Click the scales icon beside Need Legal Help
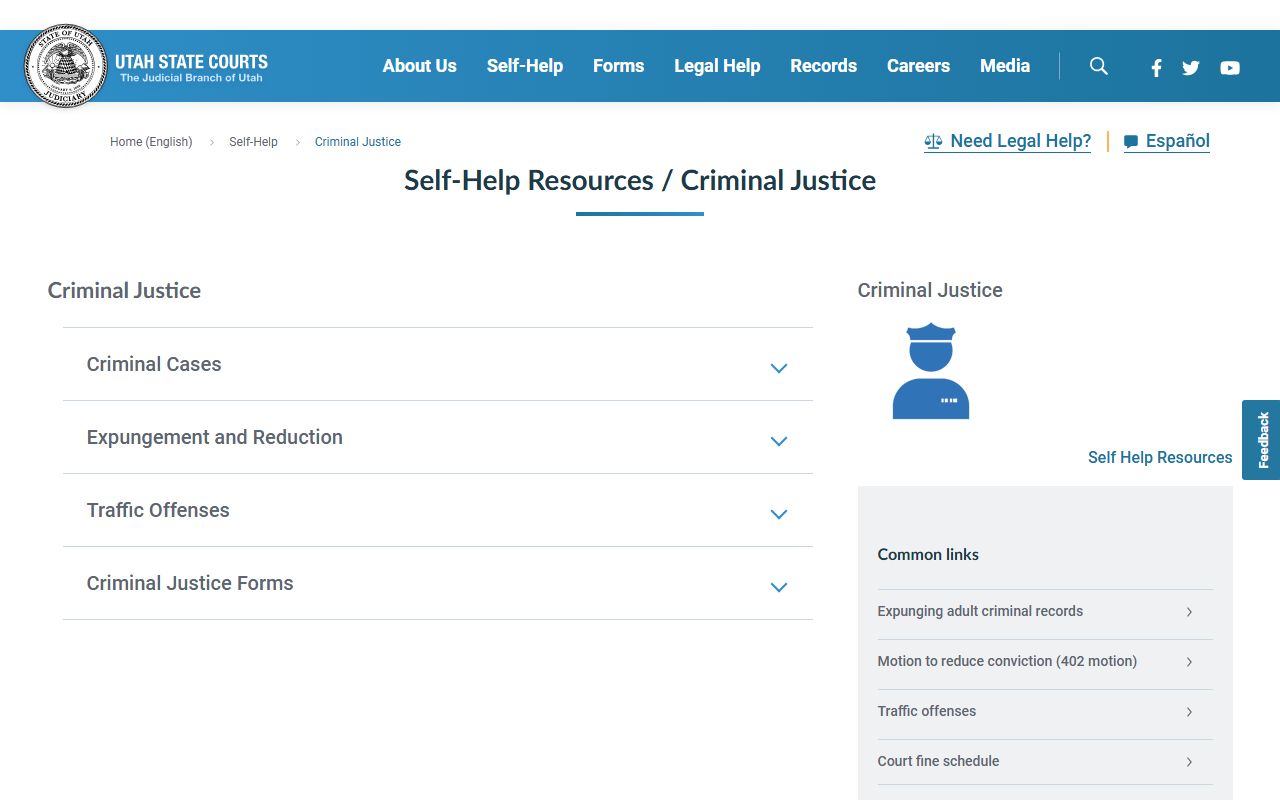This screenshot has width=1280, height=800. coord(933,141)
